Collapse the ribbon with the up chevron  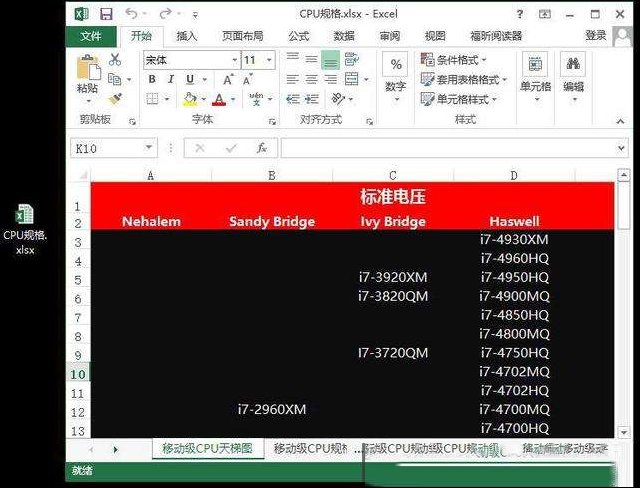pyautogui.click(x=620, y=121)
